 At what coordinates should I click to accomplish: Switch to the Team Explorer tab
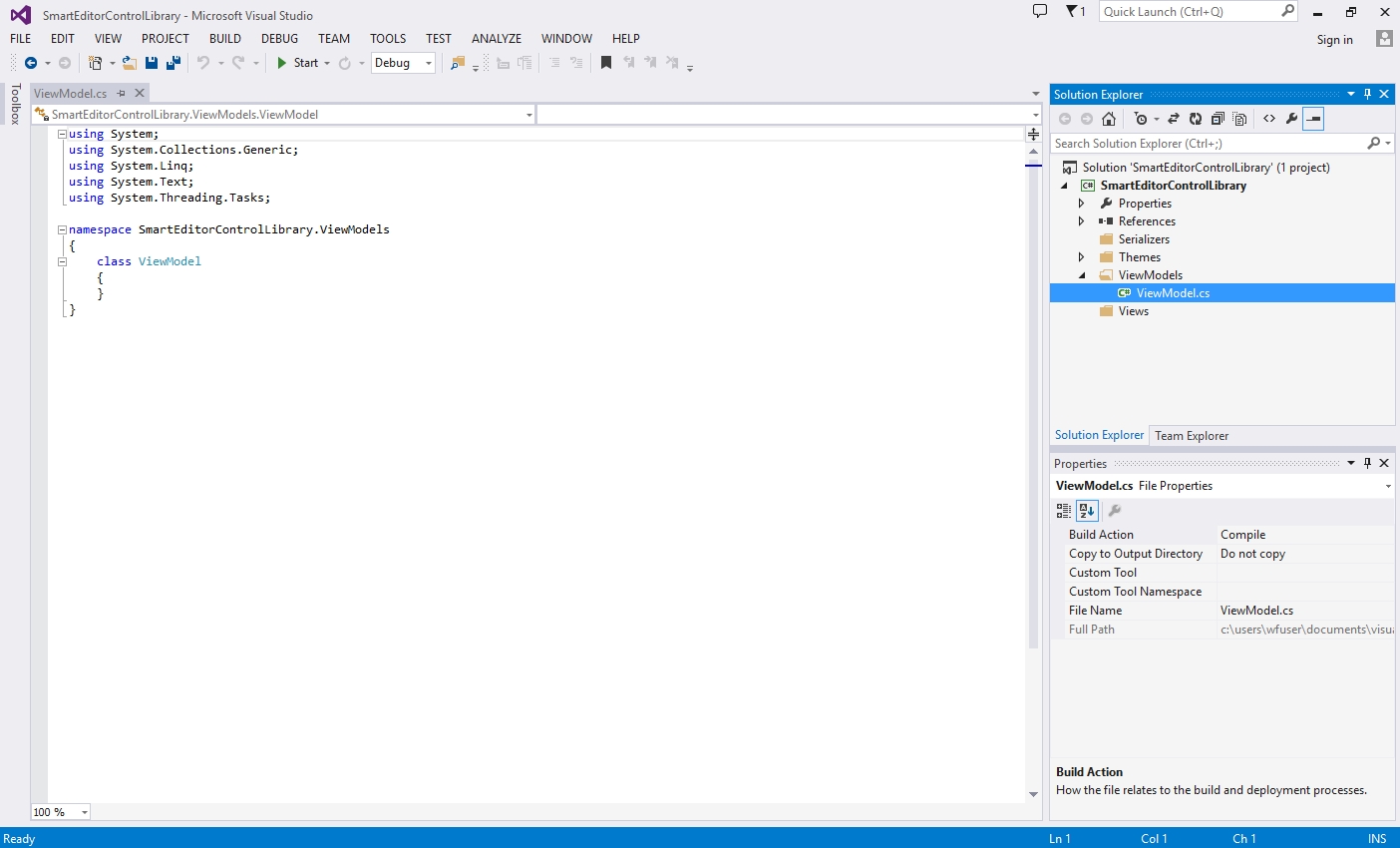coord(1191,436)
